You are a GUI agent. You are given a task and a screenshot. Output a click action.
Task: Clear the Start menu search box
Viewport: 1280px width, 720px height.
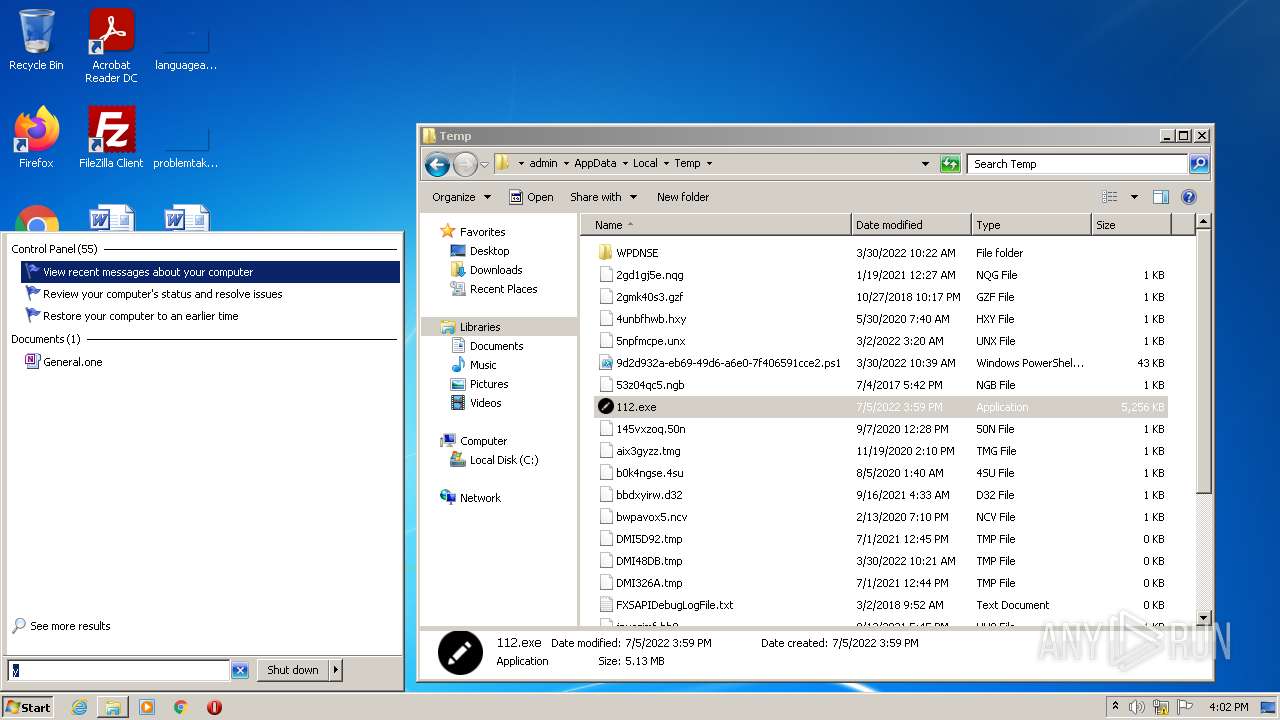coord(240,671)
